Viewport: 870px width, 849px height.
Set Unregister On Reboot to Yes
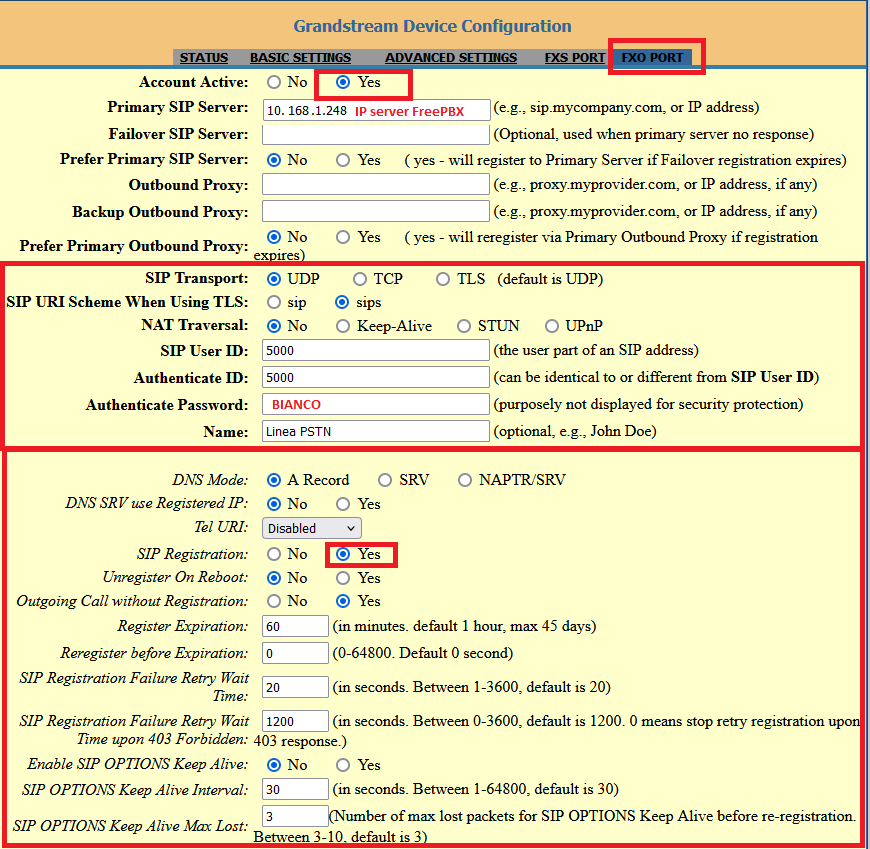[343, 578]
